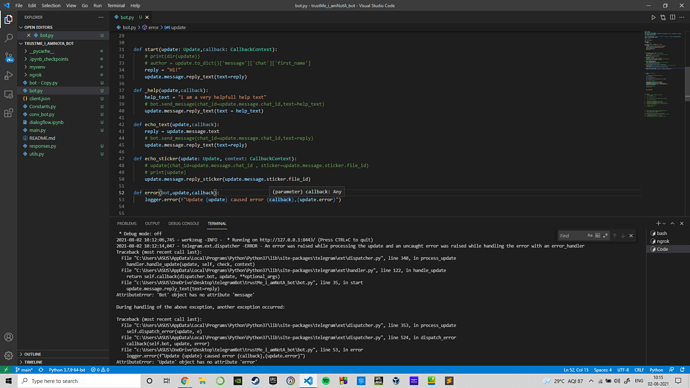Open the Explorer view in activity bar
690x388 pixels.
click(x=8, y=19)
